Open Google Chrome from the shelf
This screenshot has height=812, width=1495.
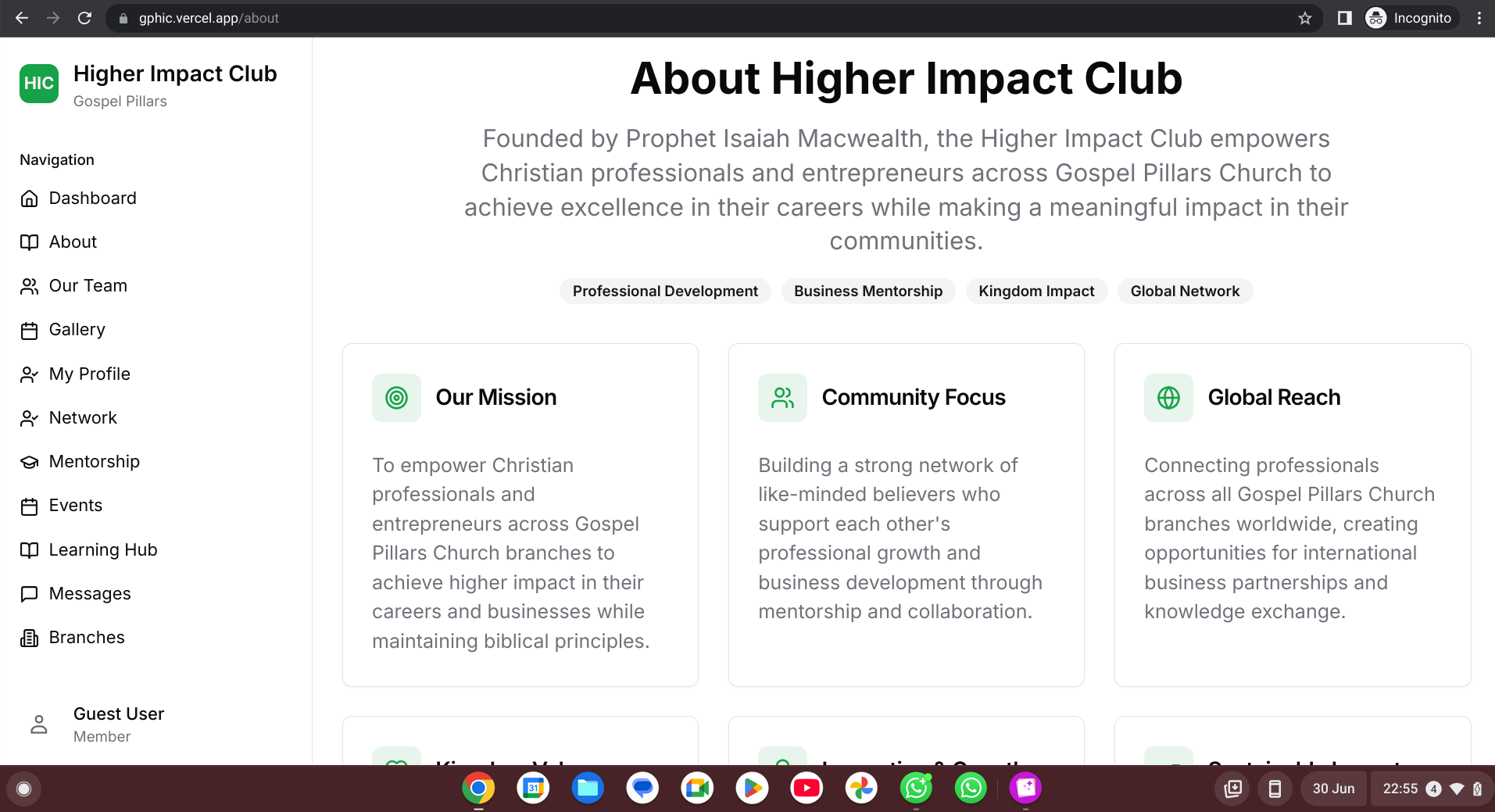478,788
